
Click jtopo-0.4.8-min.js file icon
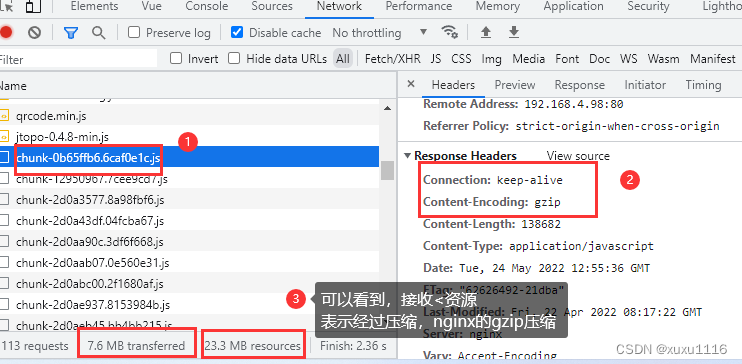click(x=4, y=137)
